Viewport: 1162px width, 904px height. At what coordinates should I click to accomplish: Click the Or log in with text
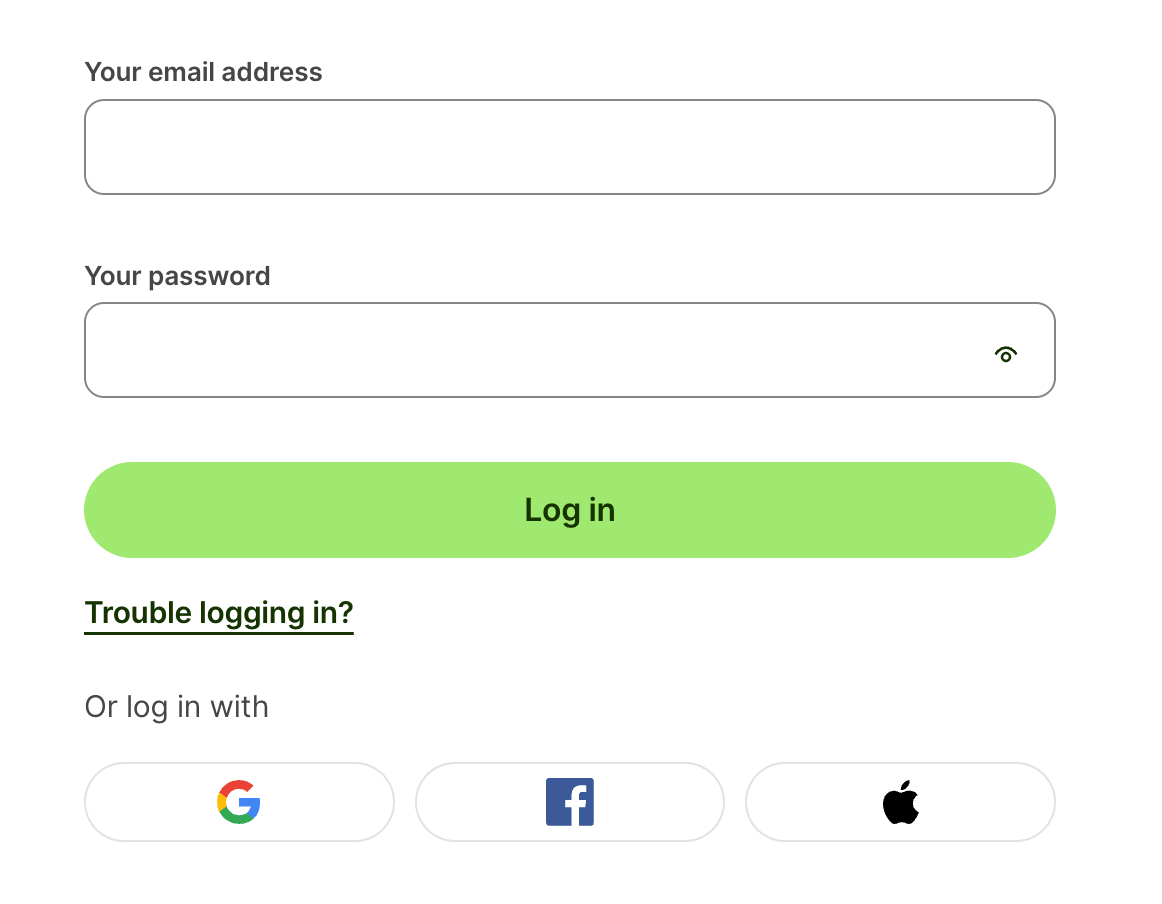click(176, 707)
